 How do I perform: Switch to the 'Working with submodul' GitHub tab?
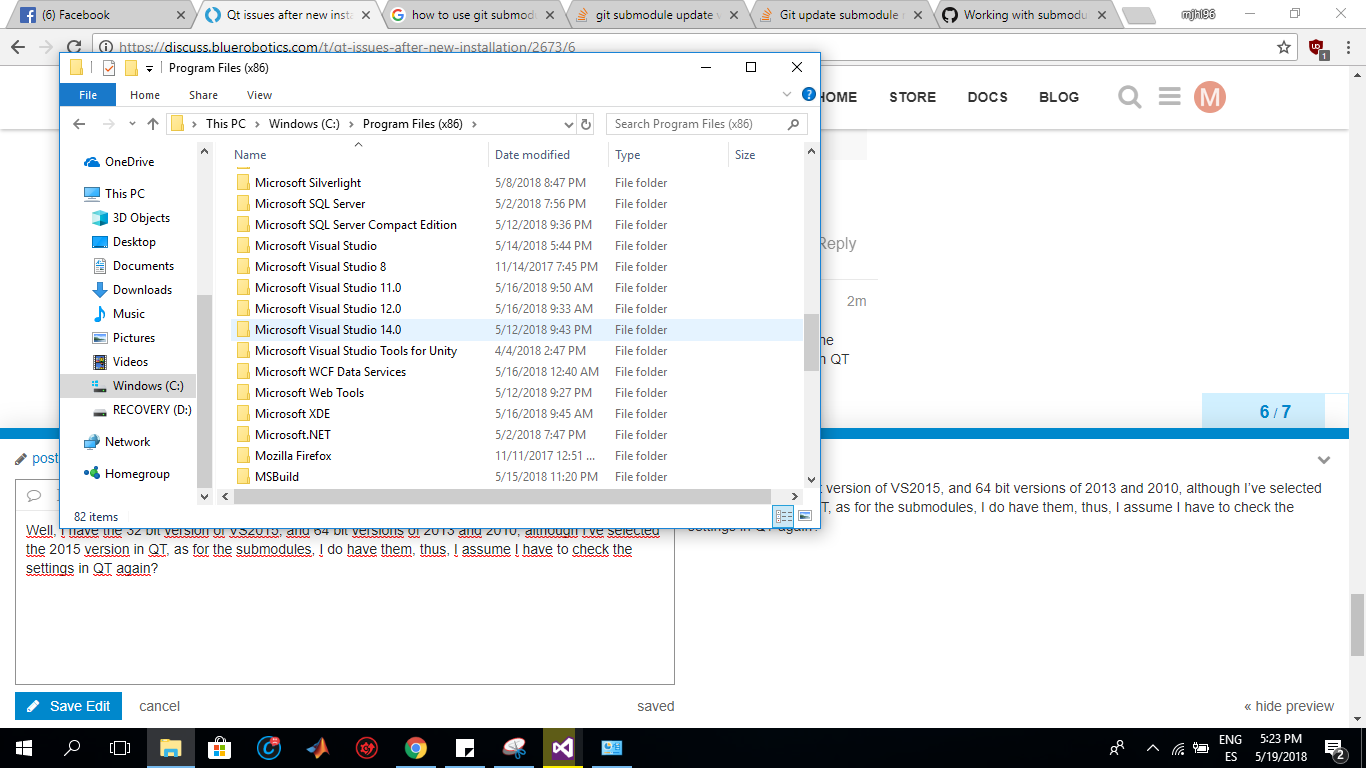point(1023,15)
